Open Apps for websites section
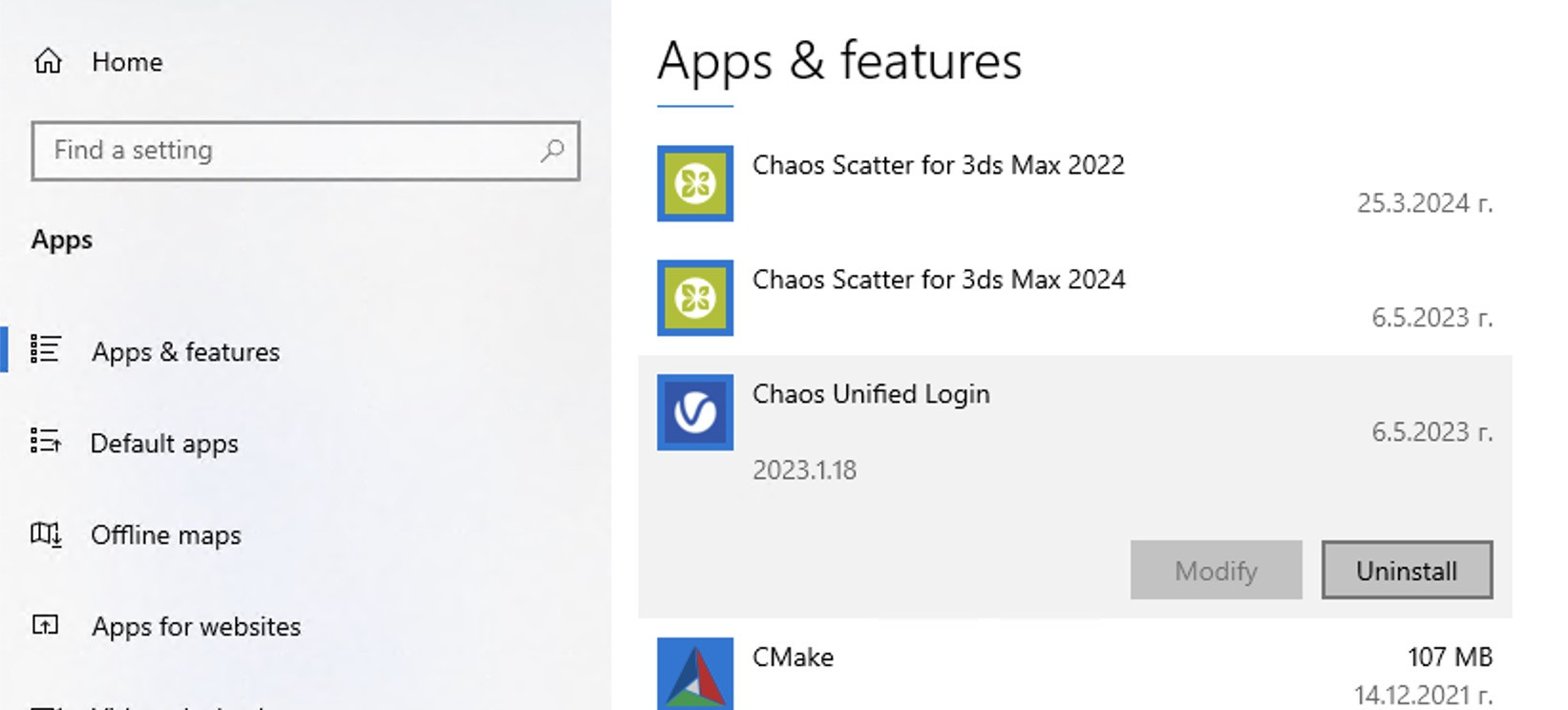Image resolution: width=1568 pixels, height=710 pixels. pos(196,627)
